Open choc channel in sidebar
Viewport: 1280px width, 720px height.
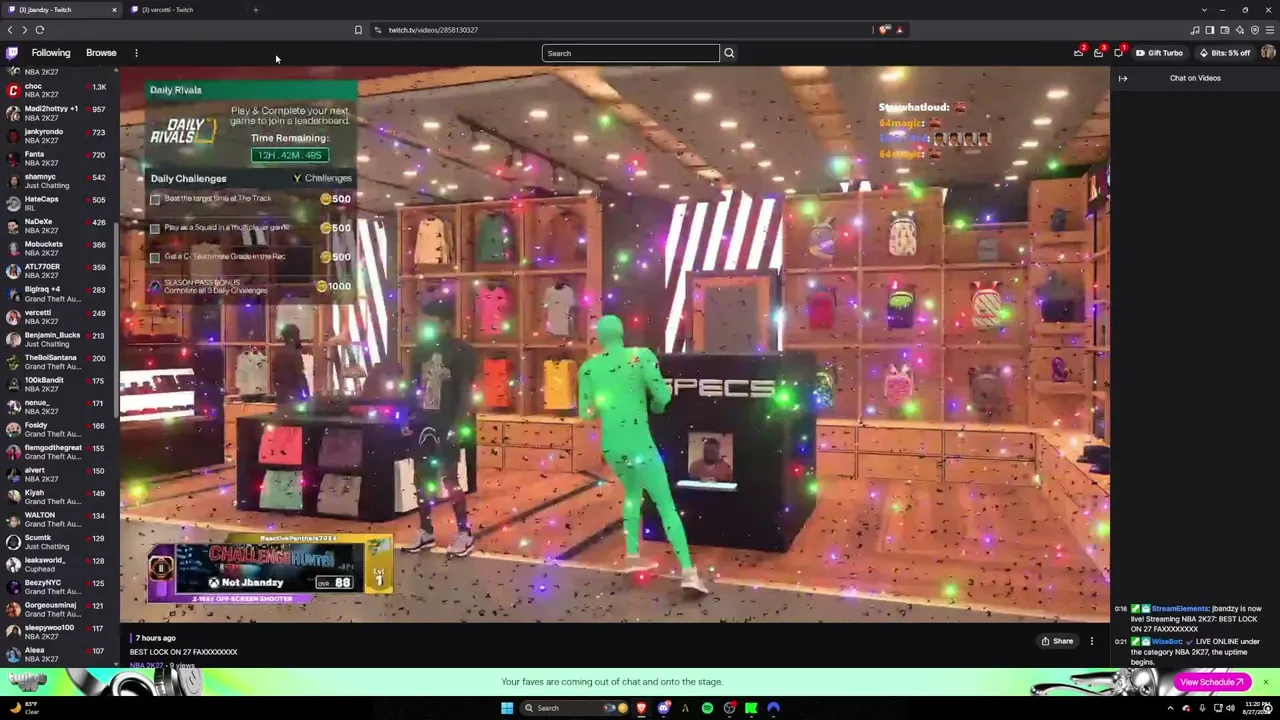click(58, 90)
